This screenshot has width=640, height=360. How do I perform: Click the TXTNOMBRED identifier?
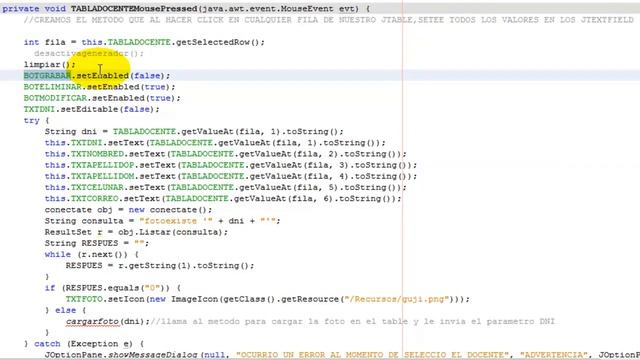pyautogui.click(x=97, y=154)
